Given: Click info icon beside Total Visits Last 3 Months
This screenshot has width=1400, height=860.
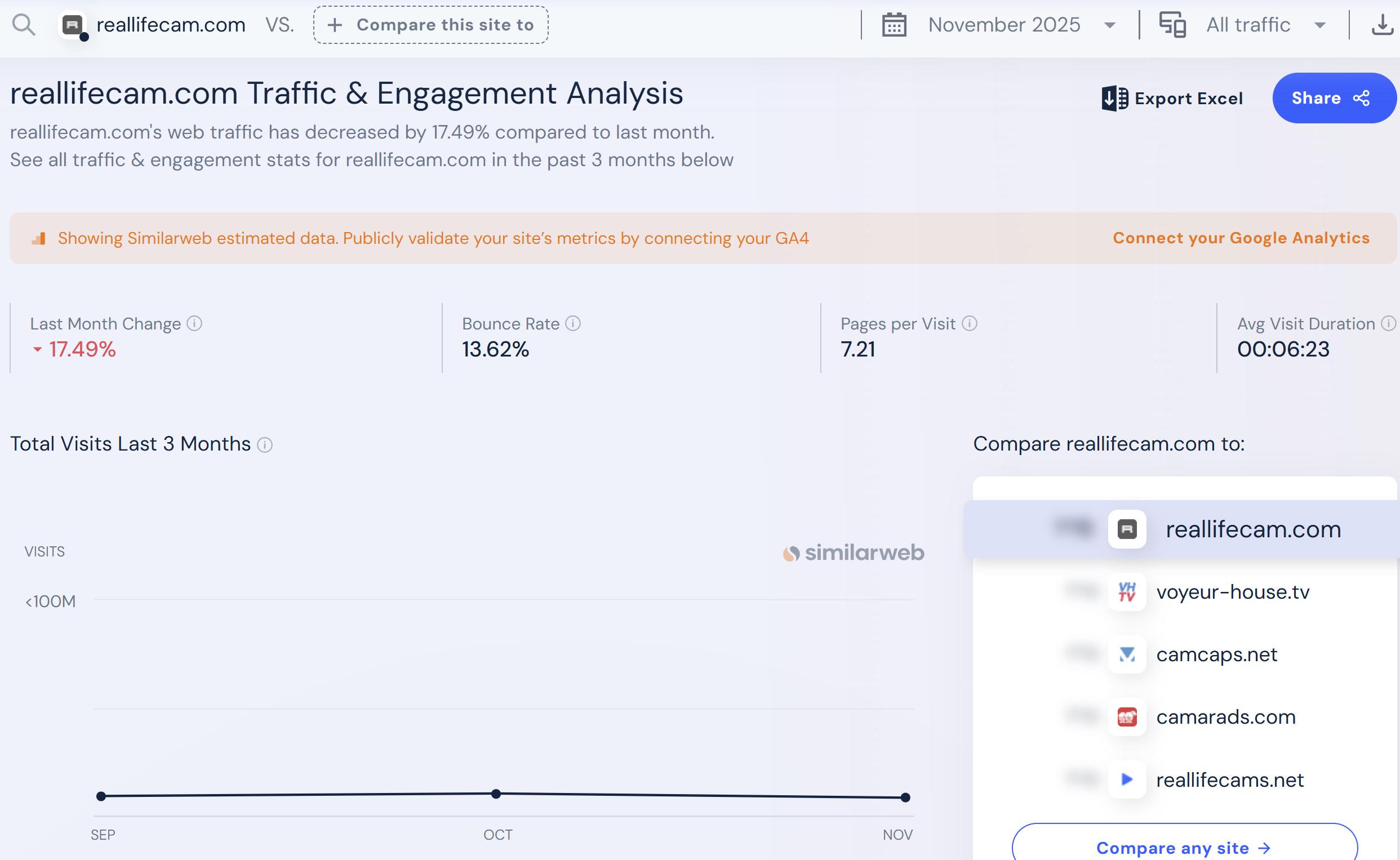Looking at the screenshot, I should click(265, 445).
